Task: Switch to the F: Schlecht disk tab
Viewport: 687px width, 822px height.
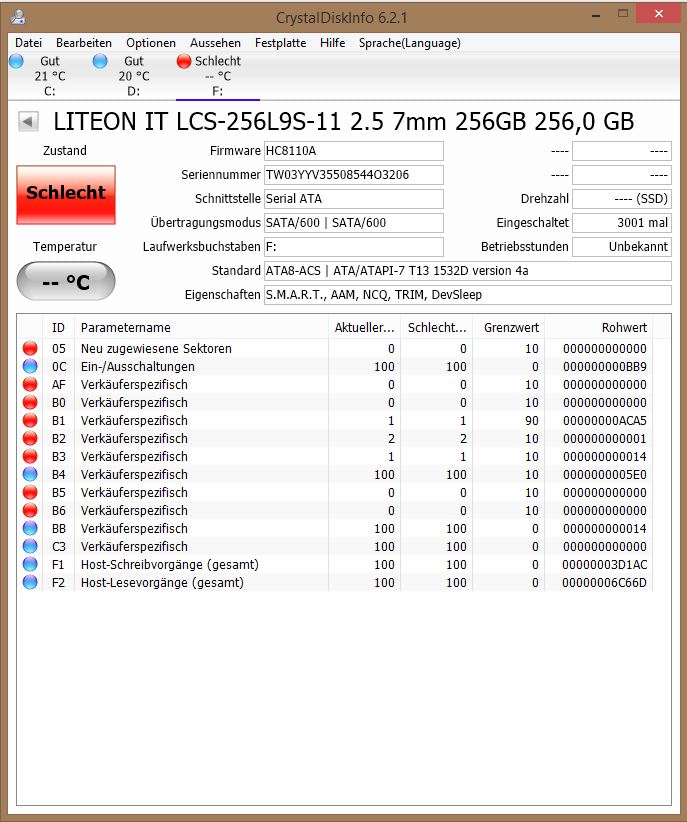Action: tap(218, 76)
